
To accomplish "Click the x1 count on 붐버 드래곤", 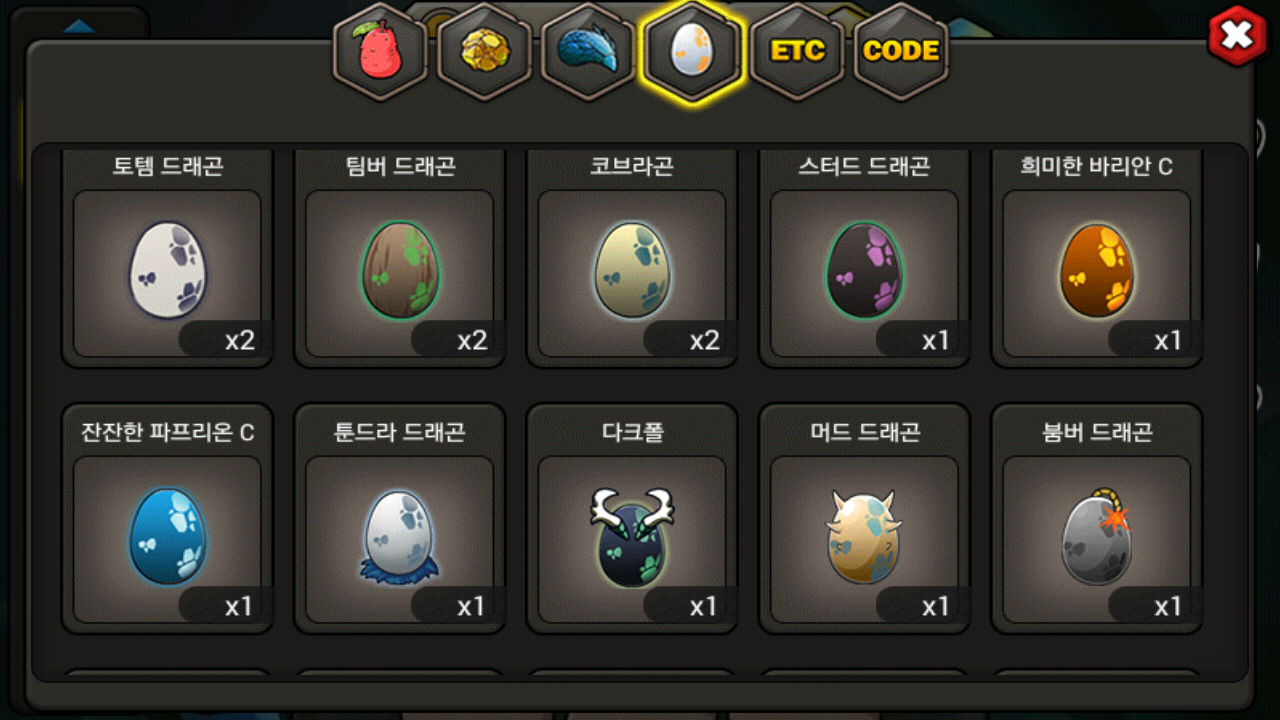I will [x=1168, y=606].
